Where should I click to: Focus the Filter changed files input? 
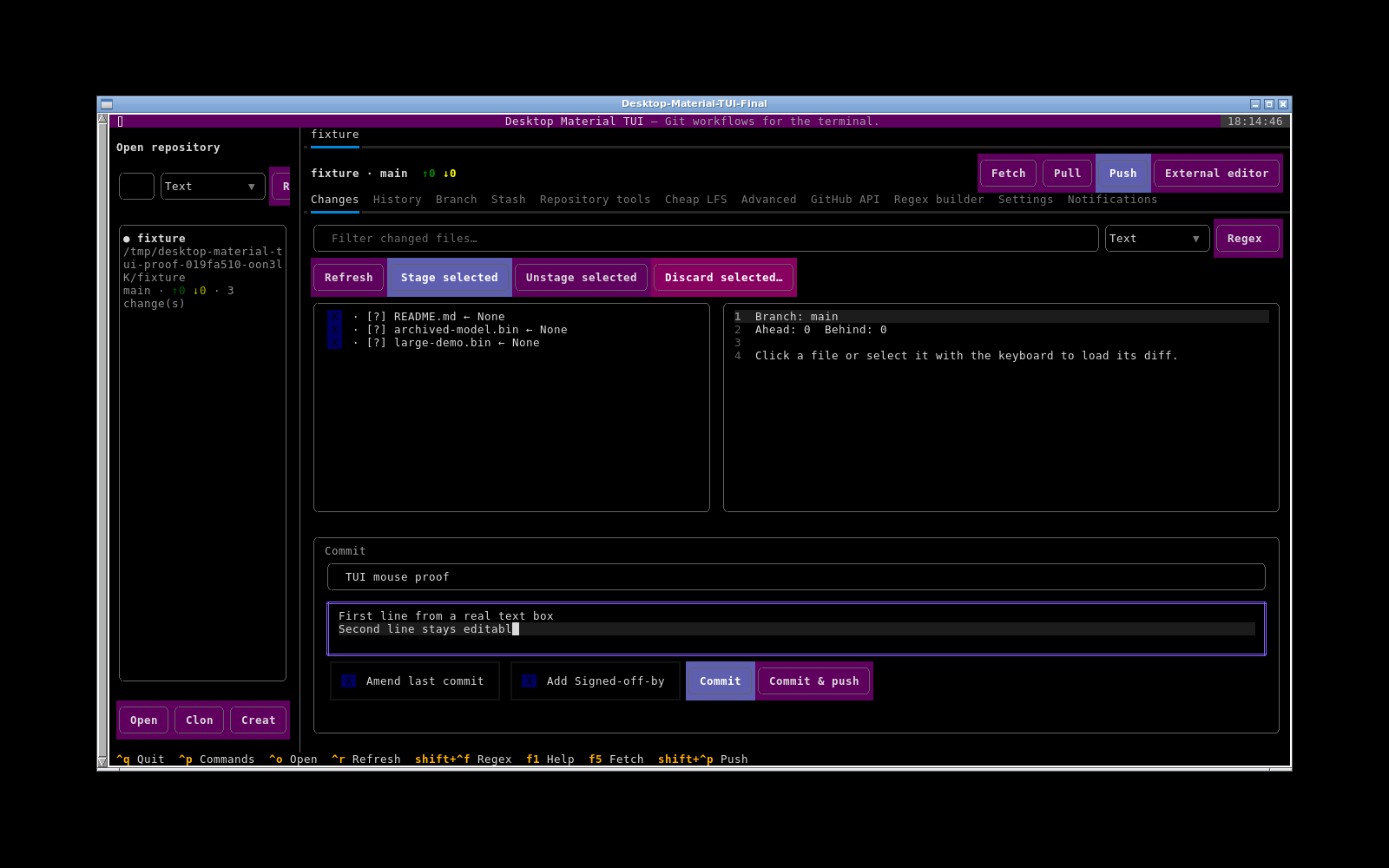click(707, 239)
